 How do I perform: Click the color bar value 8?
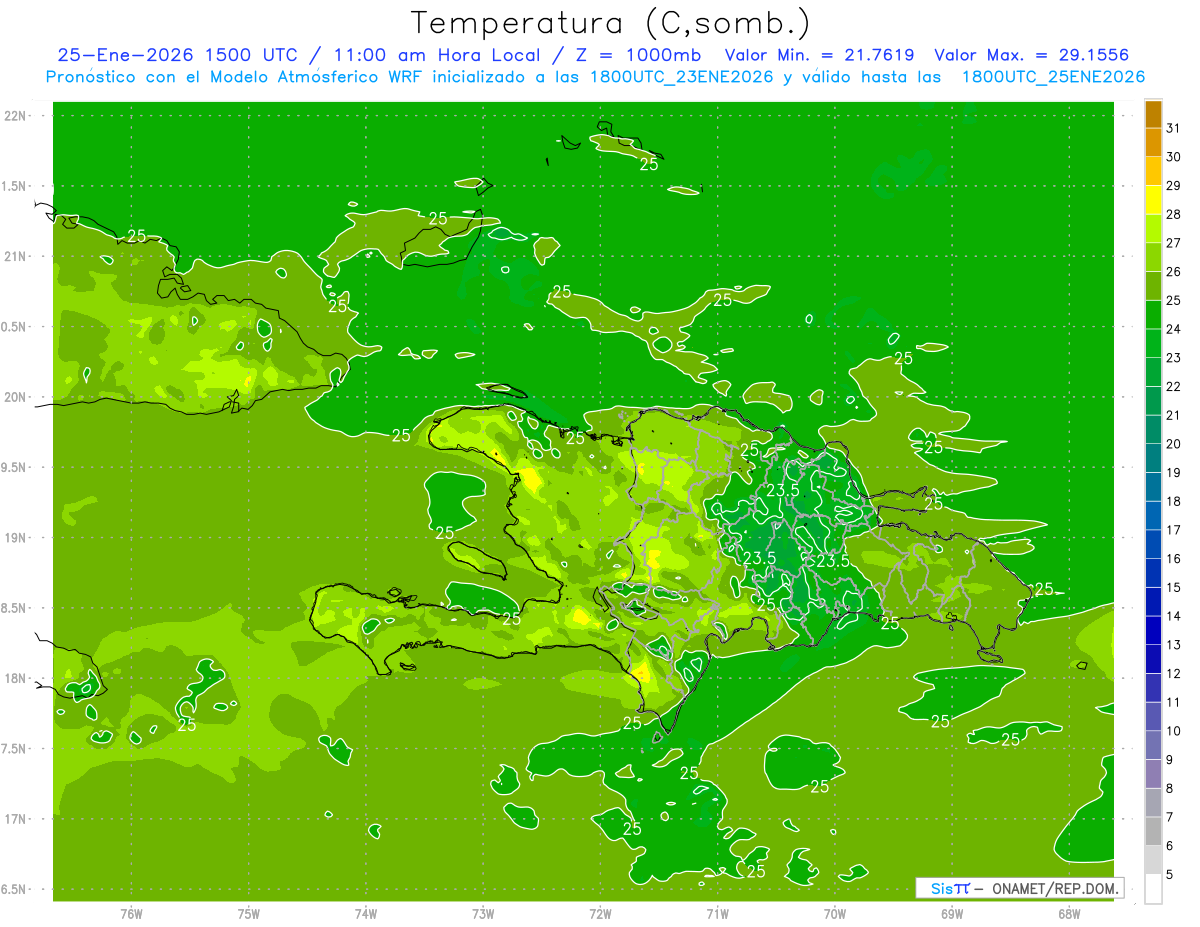coord(1171,788)
